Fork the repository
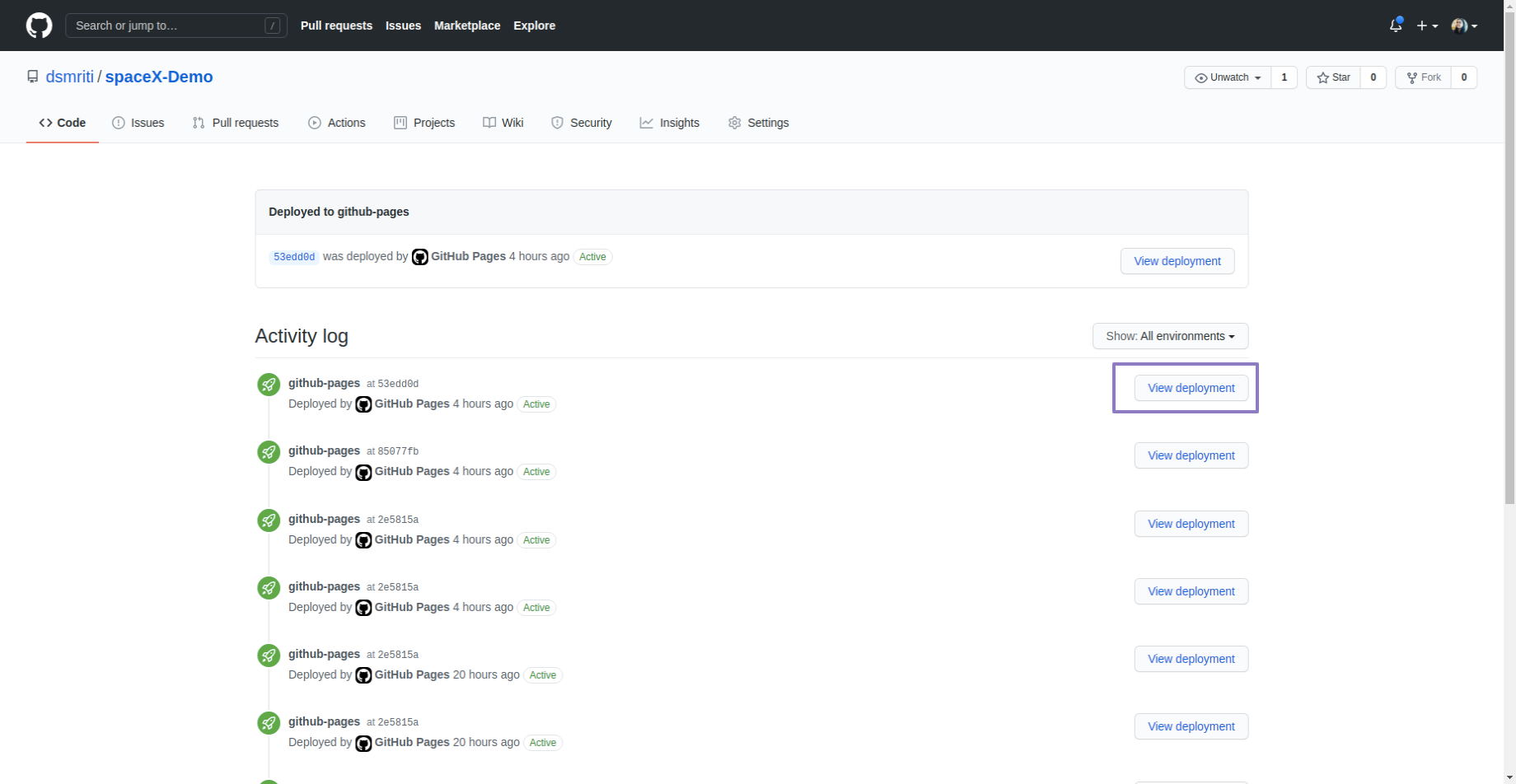This screenshot has width=1516, height=784. click(x=1423, y=77)
